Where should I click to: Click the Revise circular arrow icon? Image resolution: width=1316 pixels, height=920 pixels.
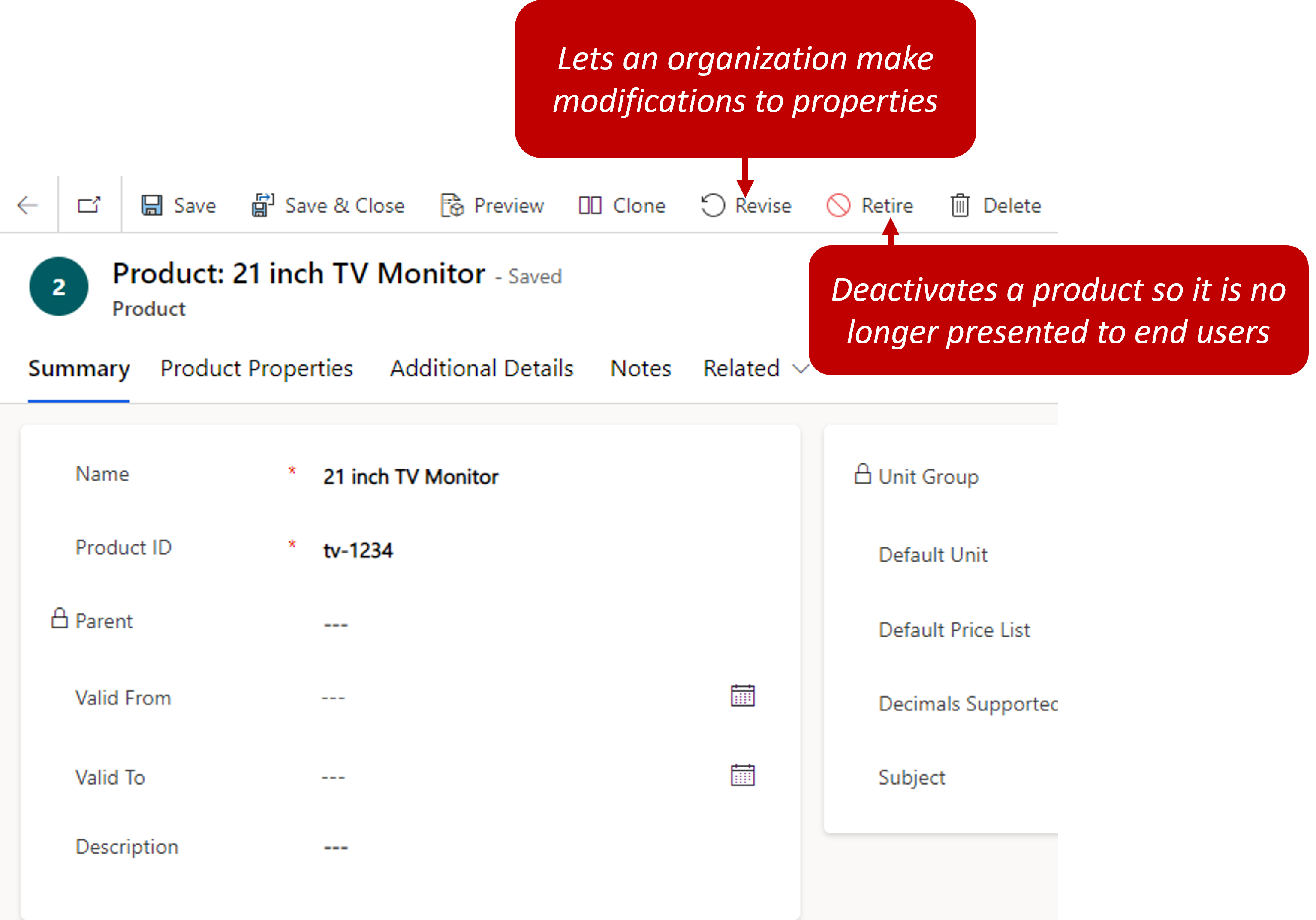point(713,205)
